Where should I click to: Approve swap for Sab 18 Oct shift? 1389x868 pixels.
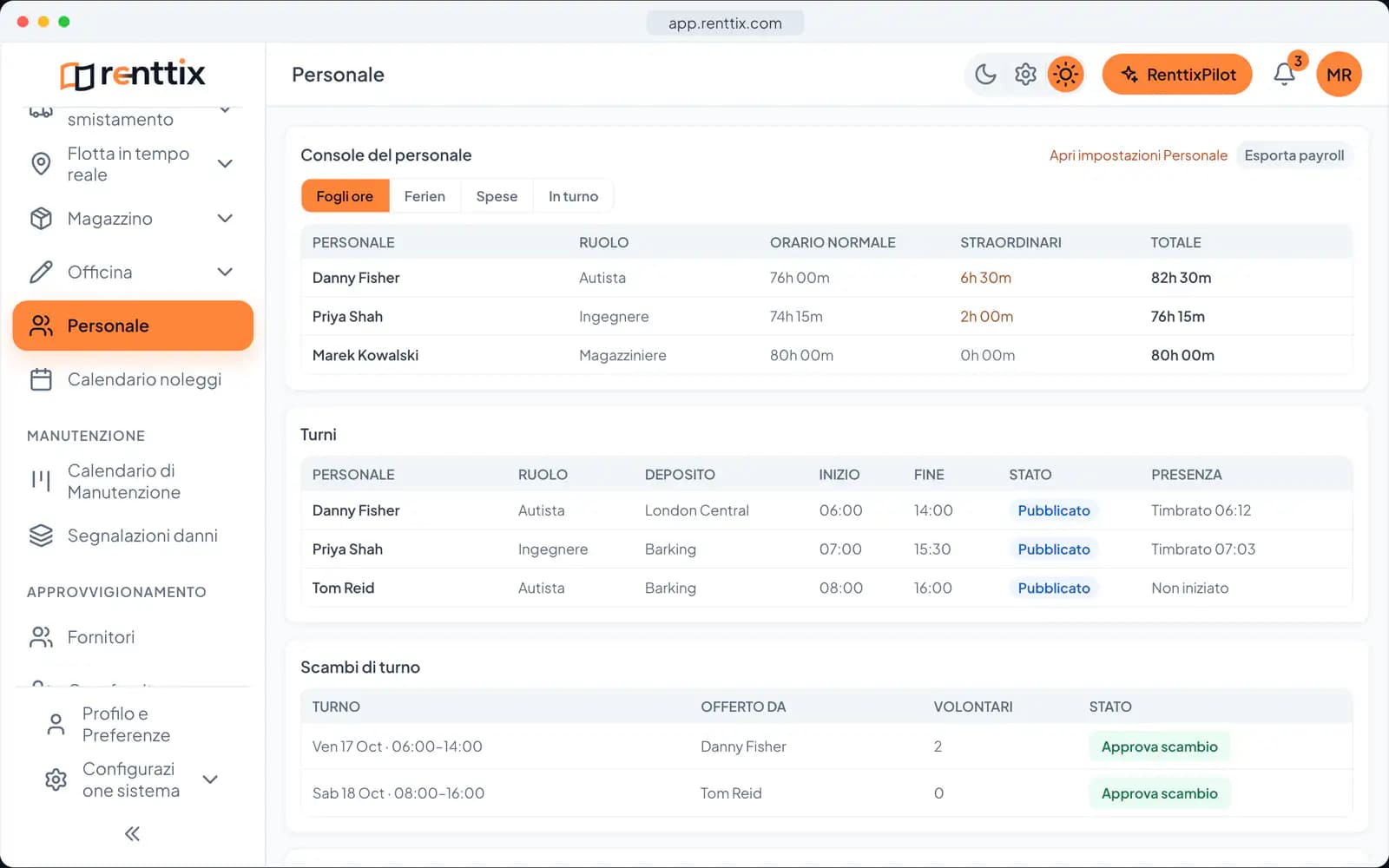[1159, 793]
